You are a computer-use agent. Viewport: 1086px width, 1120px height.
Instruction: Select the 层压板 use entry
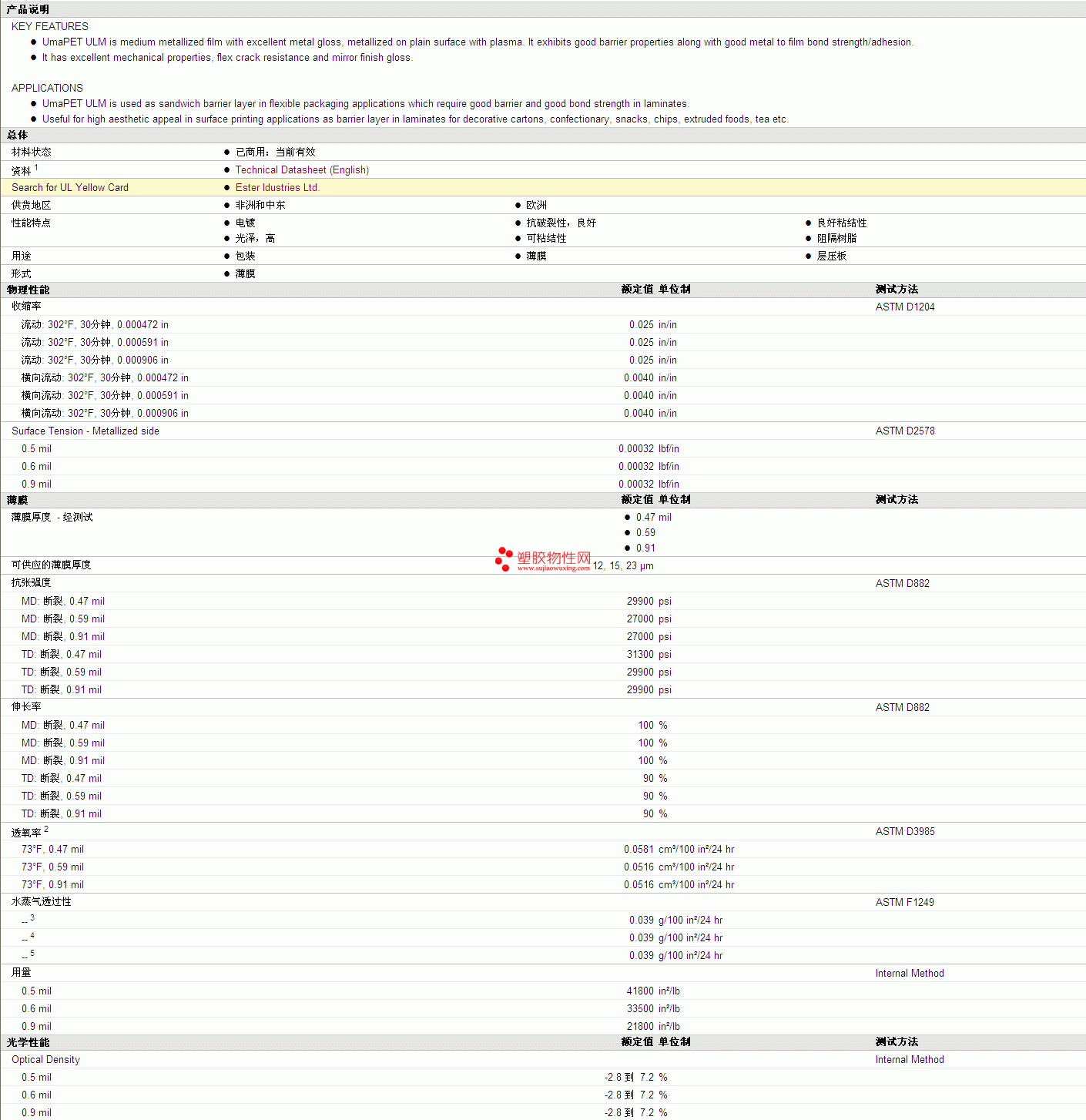(832, 257)
